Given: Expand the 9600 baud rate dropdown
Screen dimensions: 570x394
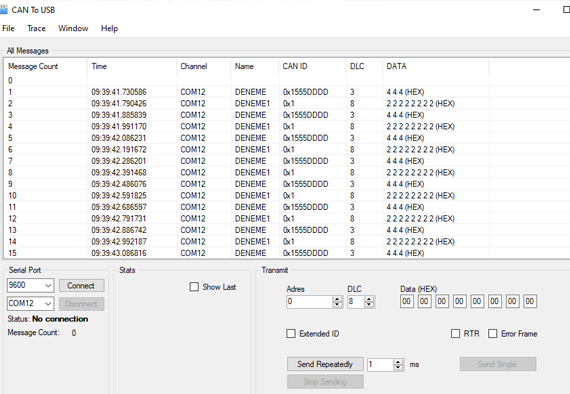Looking at the screenshot, I should [48, 286].
